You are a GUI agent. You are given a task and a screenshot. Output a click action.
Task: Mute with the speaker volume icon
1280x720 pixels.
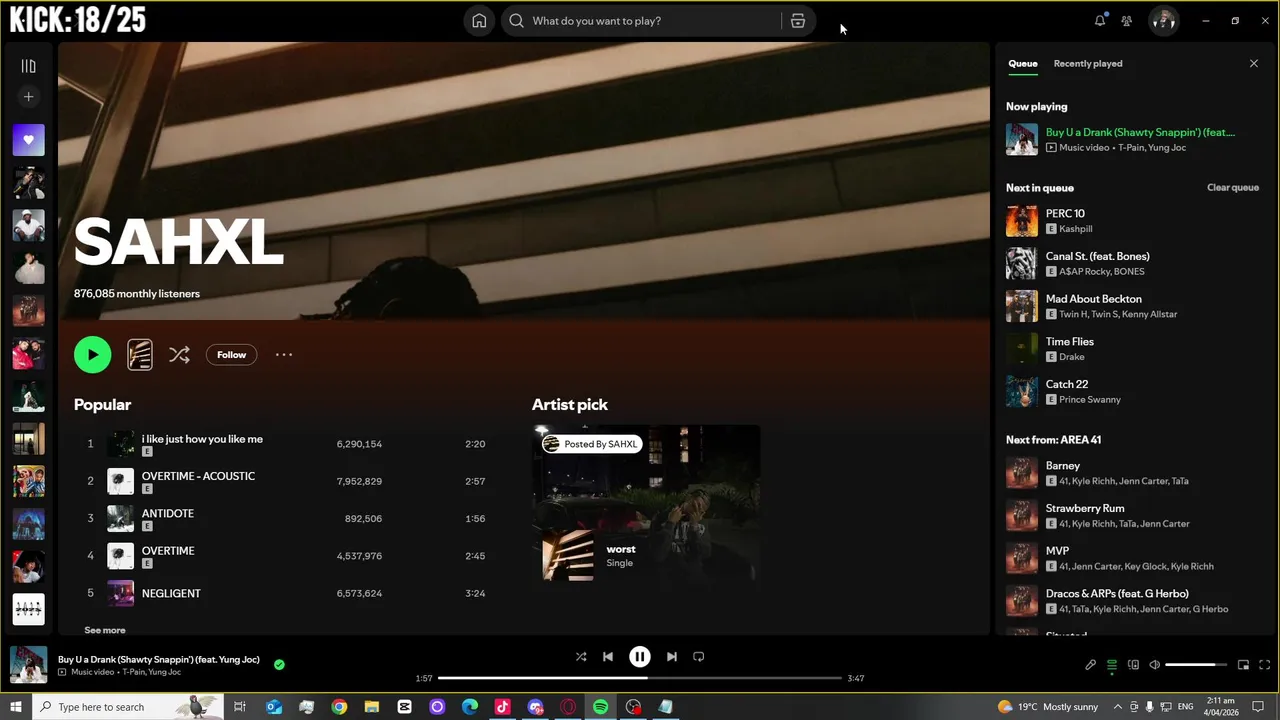pos(1154,665)
